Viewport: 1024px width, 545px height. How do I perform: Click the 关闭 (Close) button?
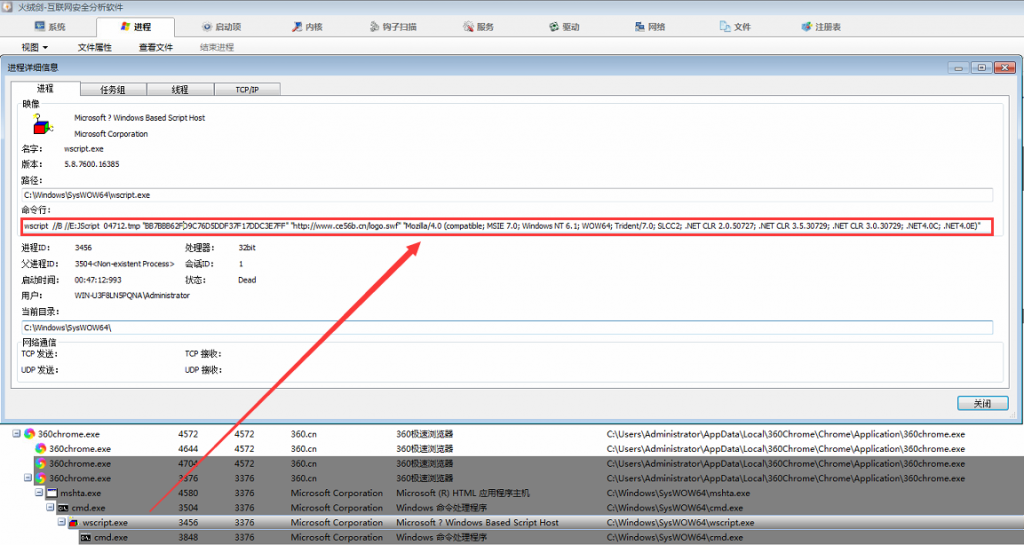pyautogui.click(x=981, y=403)
